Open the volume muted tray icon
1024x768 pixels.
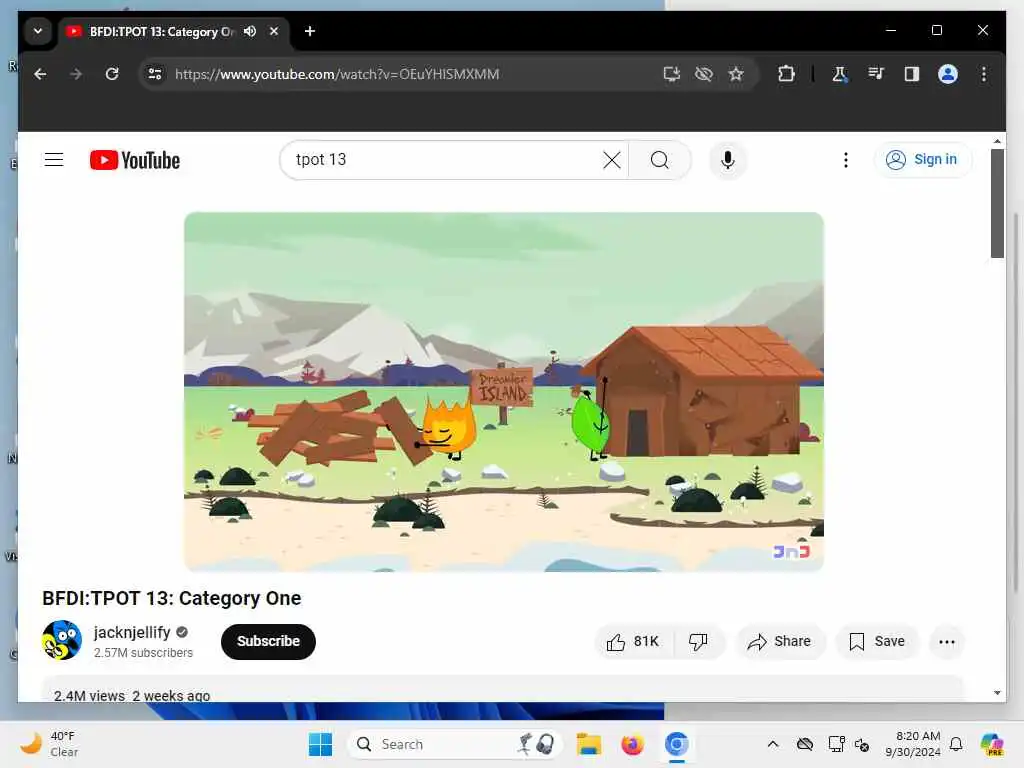click(x=862, y=744)
